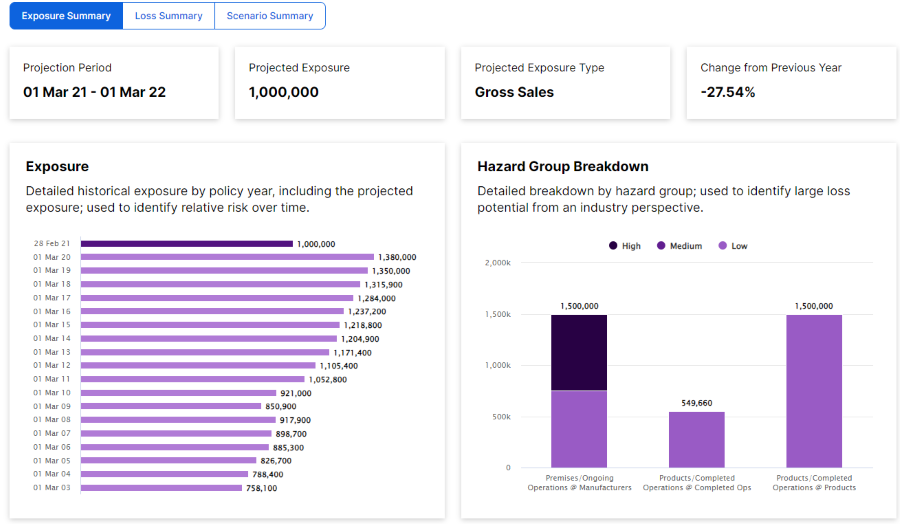
Task: Click the Change from Previous Year card
Action: [791, 82]
